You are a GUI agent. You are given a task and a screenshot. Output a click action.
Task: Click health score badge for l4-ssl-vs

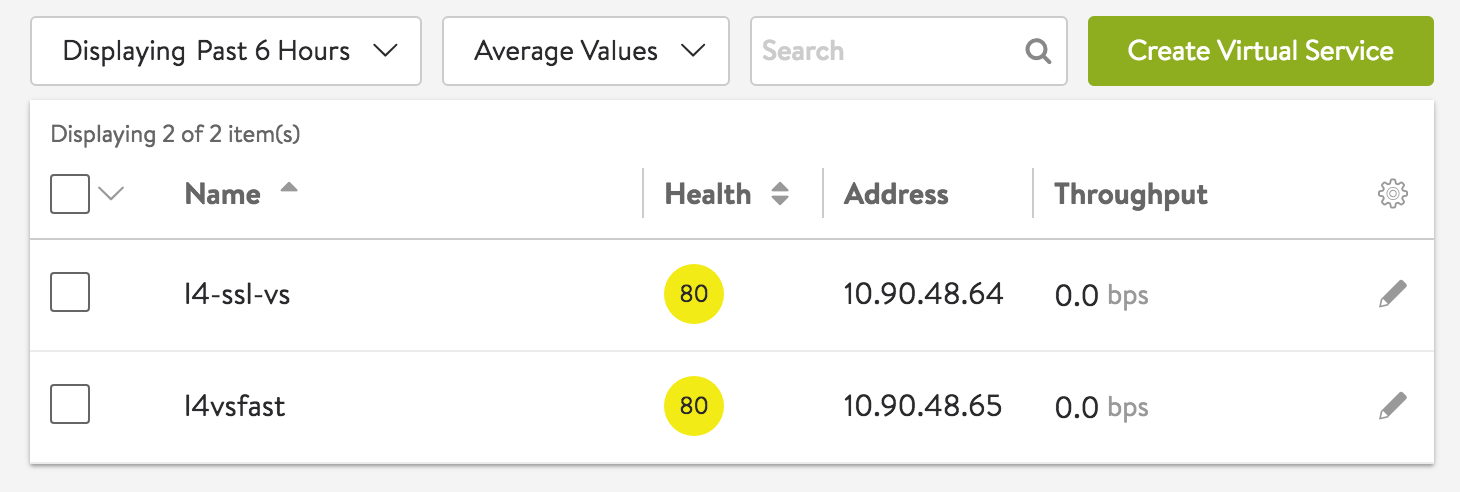(x=693, y=295)
